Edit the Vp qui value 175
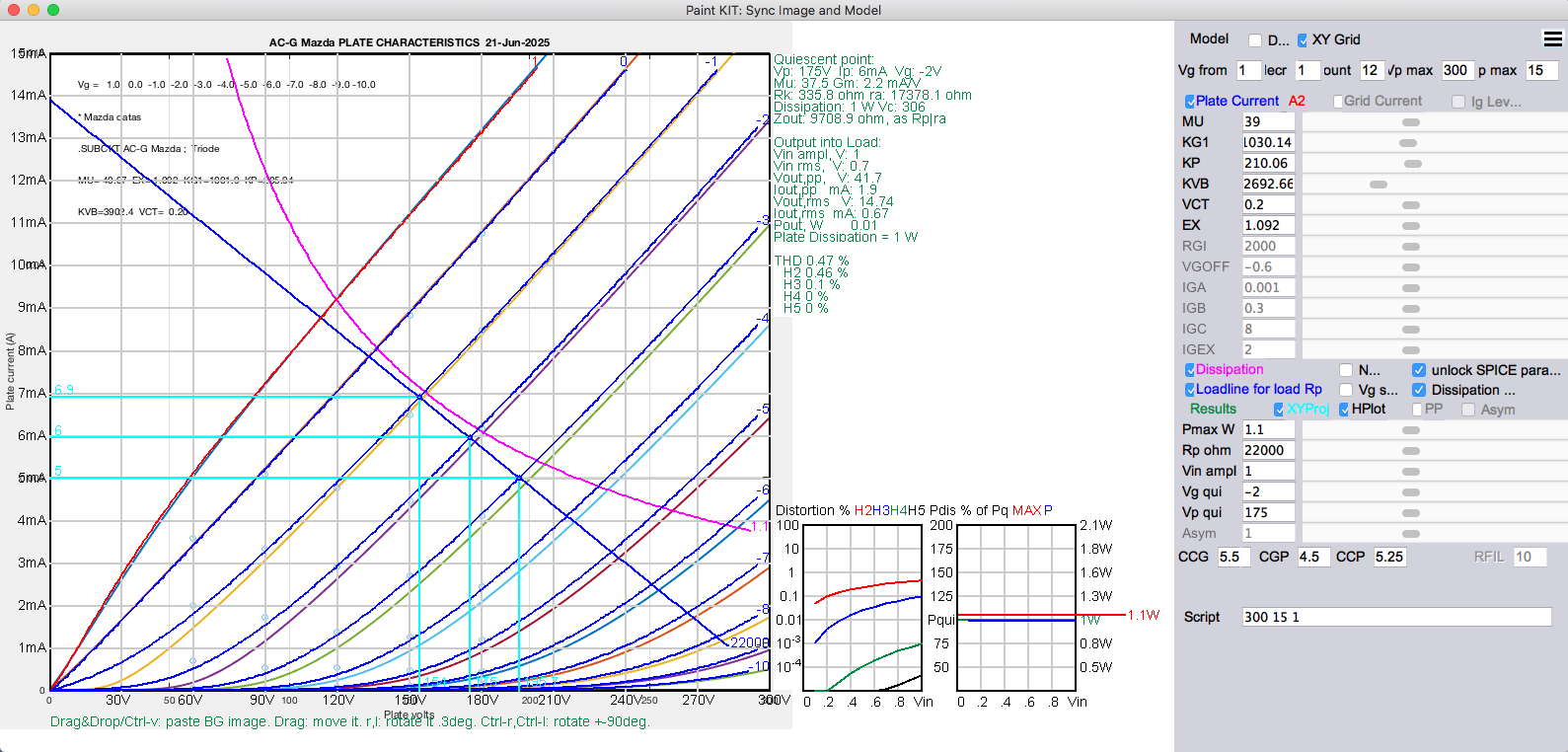 pos(1268,512)
